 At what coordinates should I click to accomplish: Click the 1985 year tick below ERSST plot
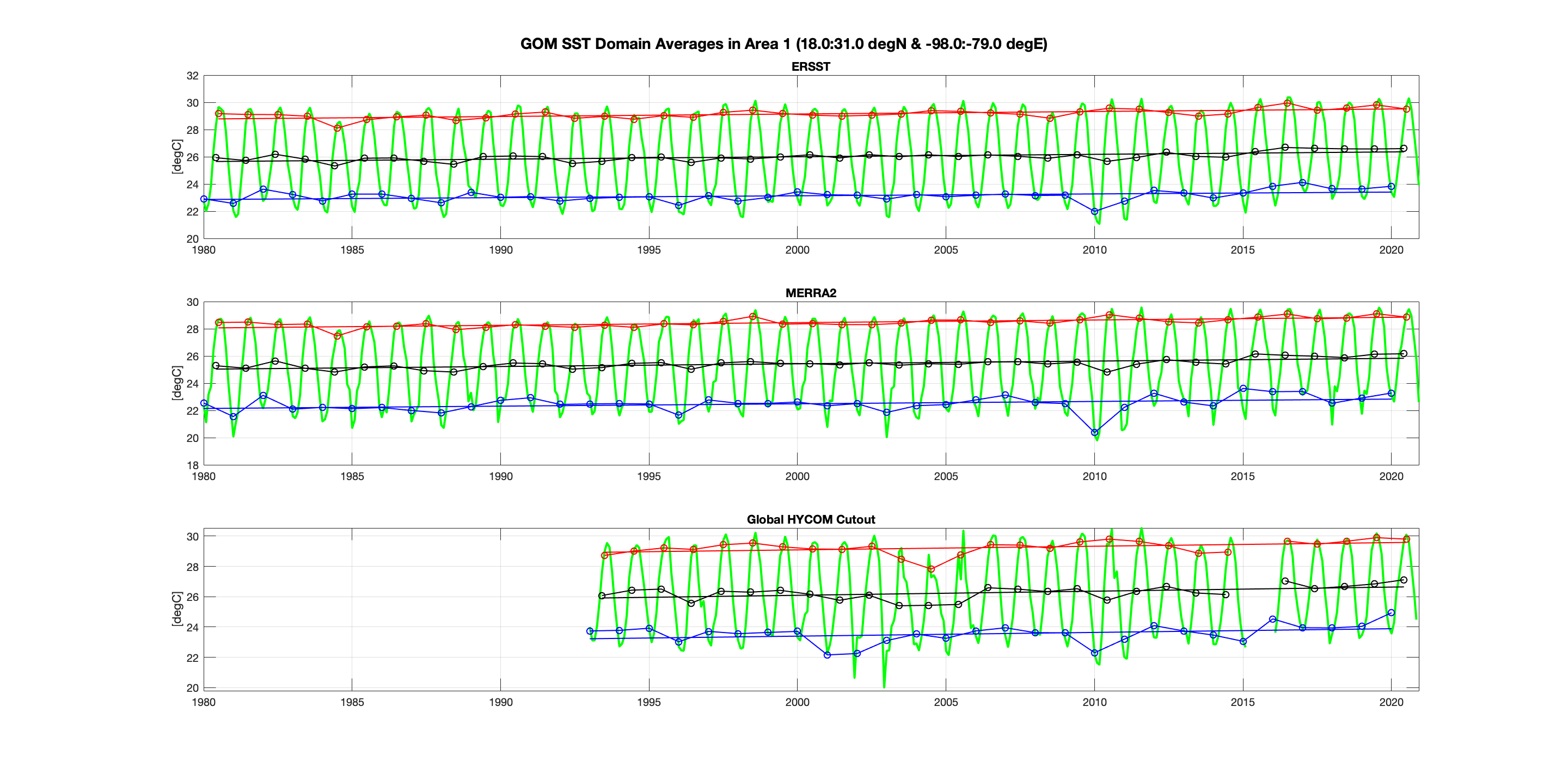tap(352, 250)
